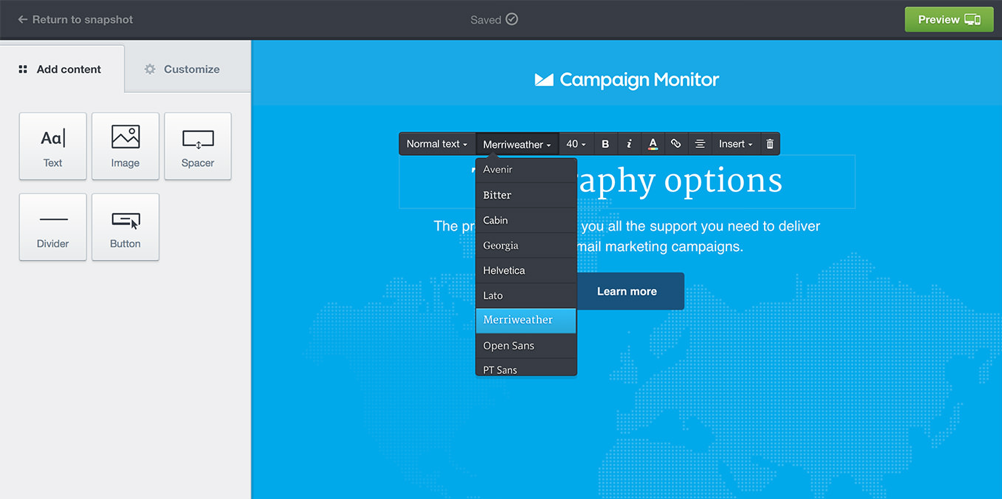Screen dimensions: 1002x499
Task: Click the green Preview button
Action: pyautogui.click(x=949, y=20)
